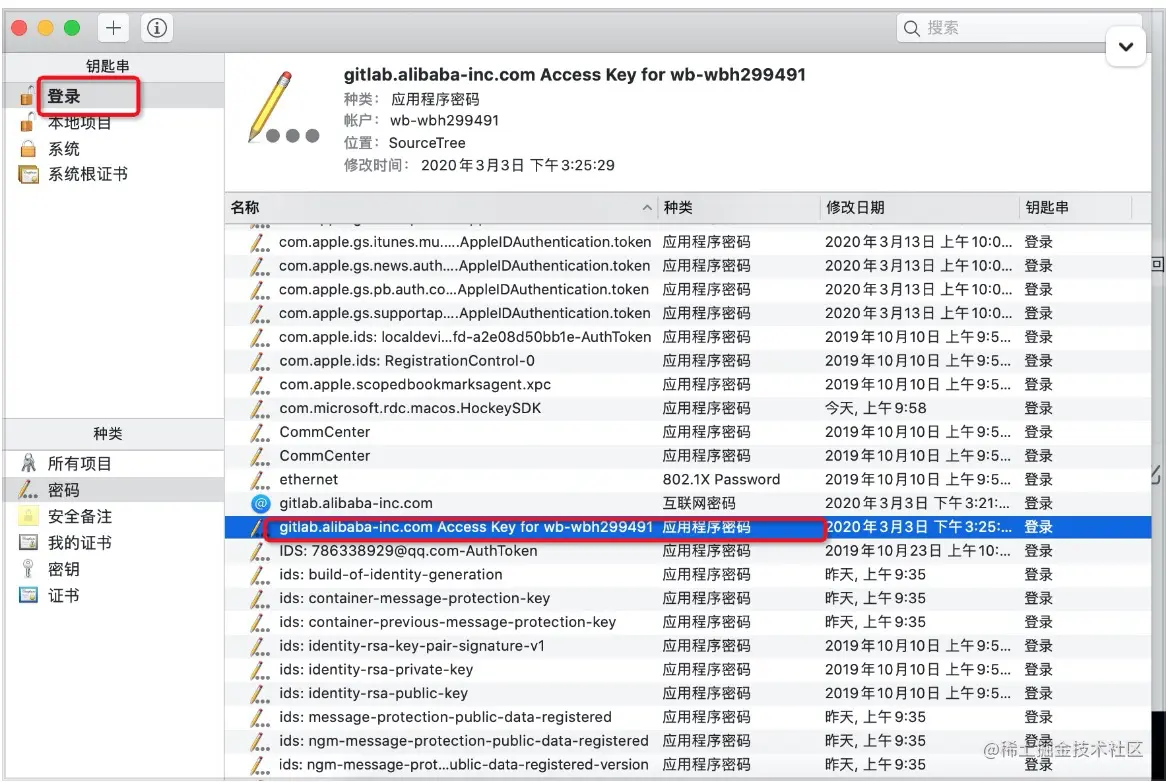This screenshot has width=1166, height=782.
Task: Click the lock icon beside 系统
Action: coord(28,149)
